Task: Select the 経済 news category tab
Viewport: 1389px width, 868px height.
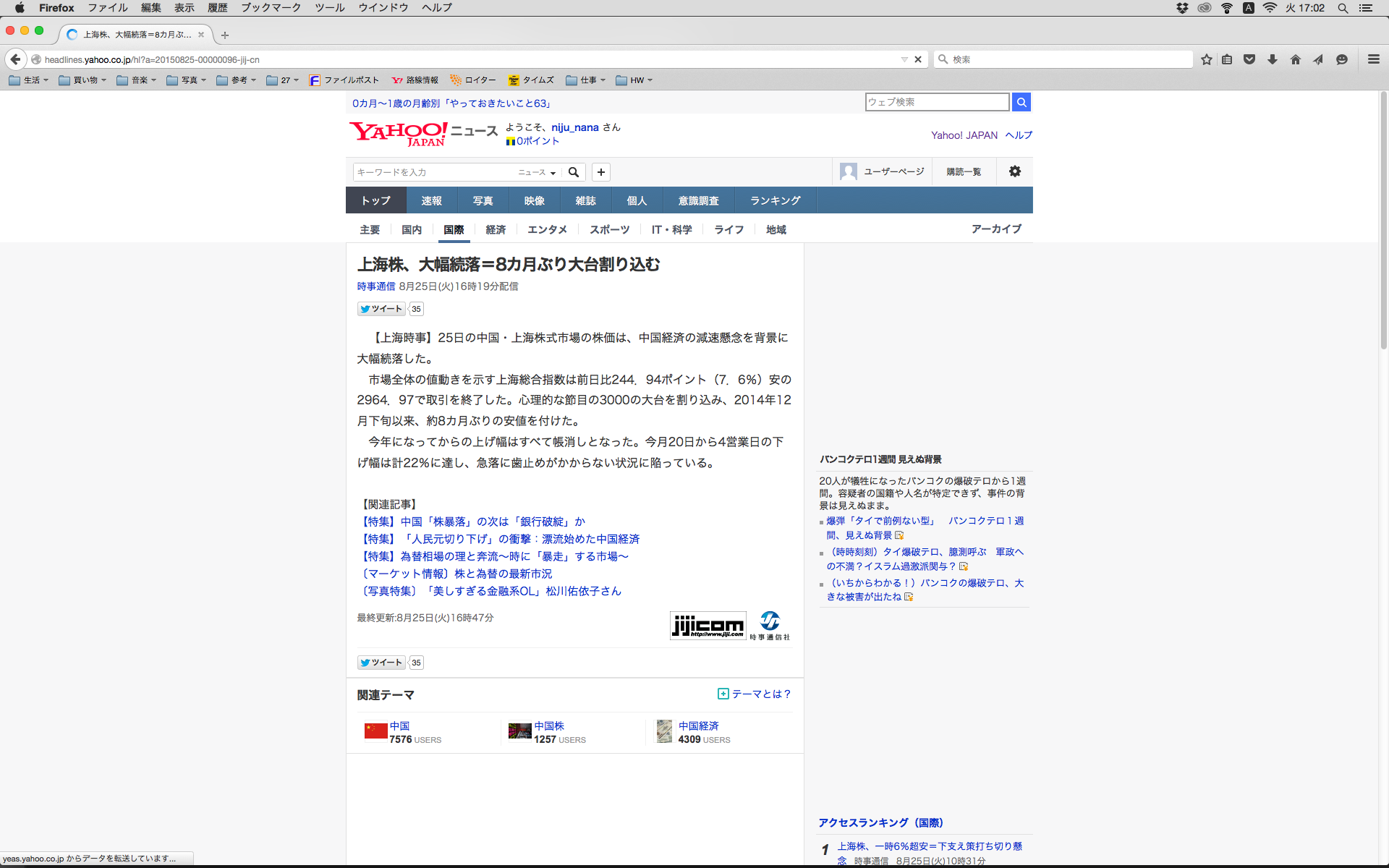Action: 496,229
